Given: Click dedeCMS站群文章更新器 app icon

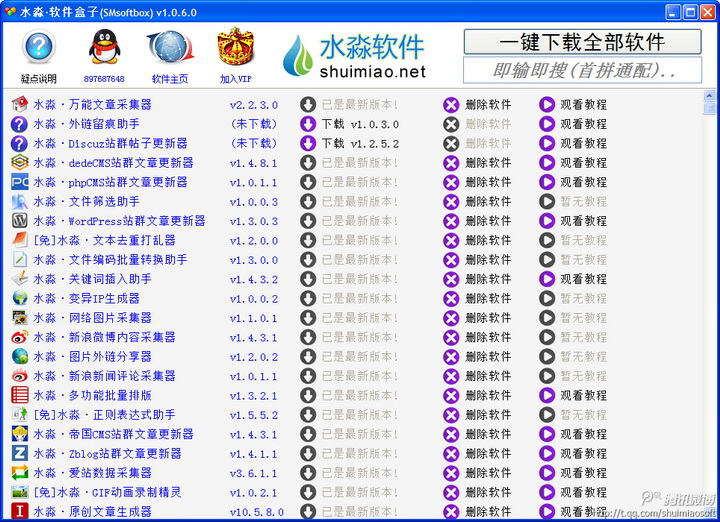Looking at the screenshot, I should tap(19, 163).
